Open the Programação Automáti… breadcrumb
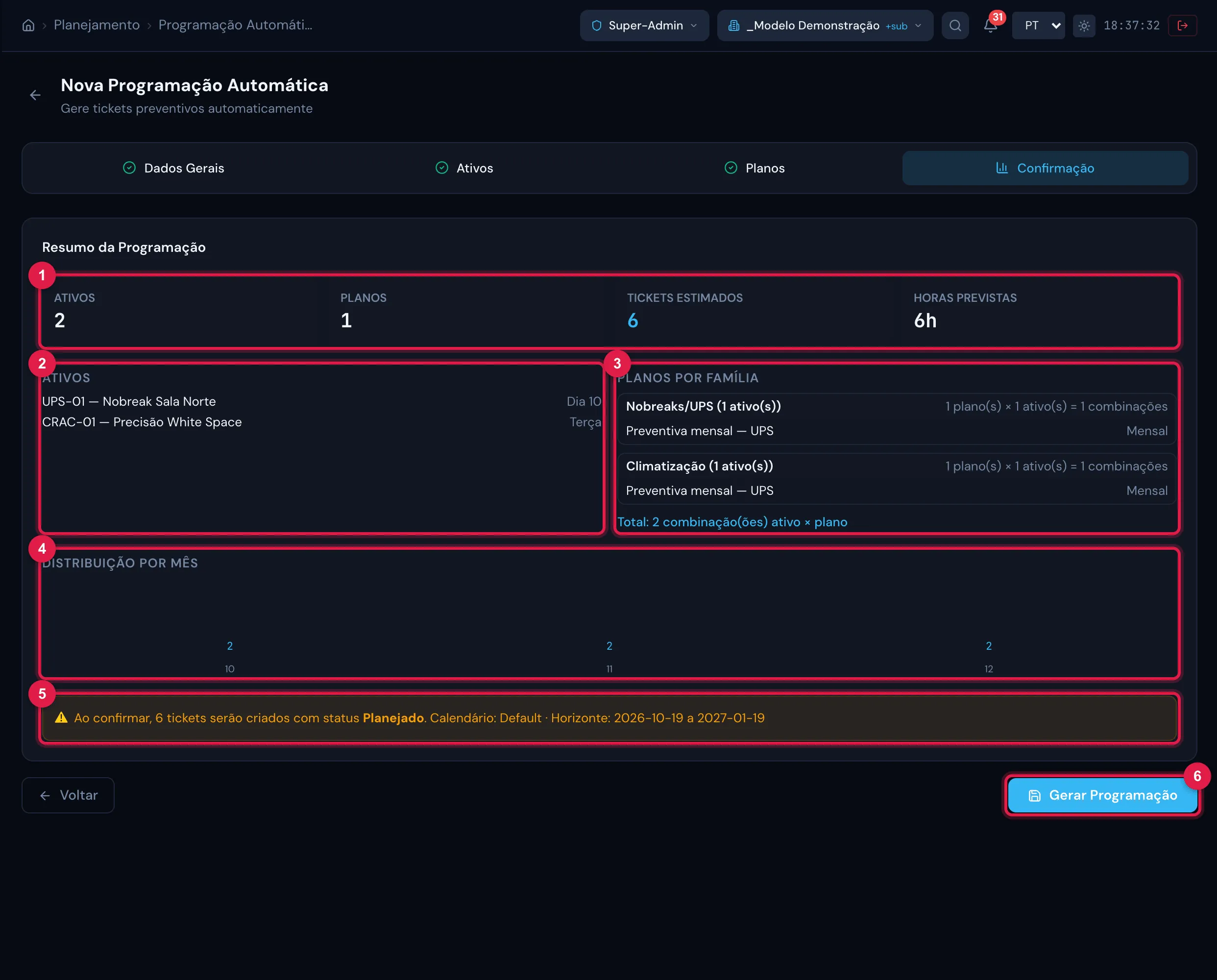The height and width of the screenshot is (980, 1217). click(235, 25)
